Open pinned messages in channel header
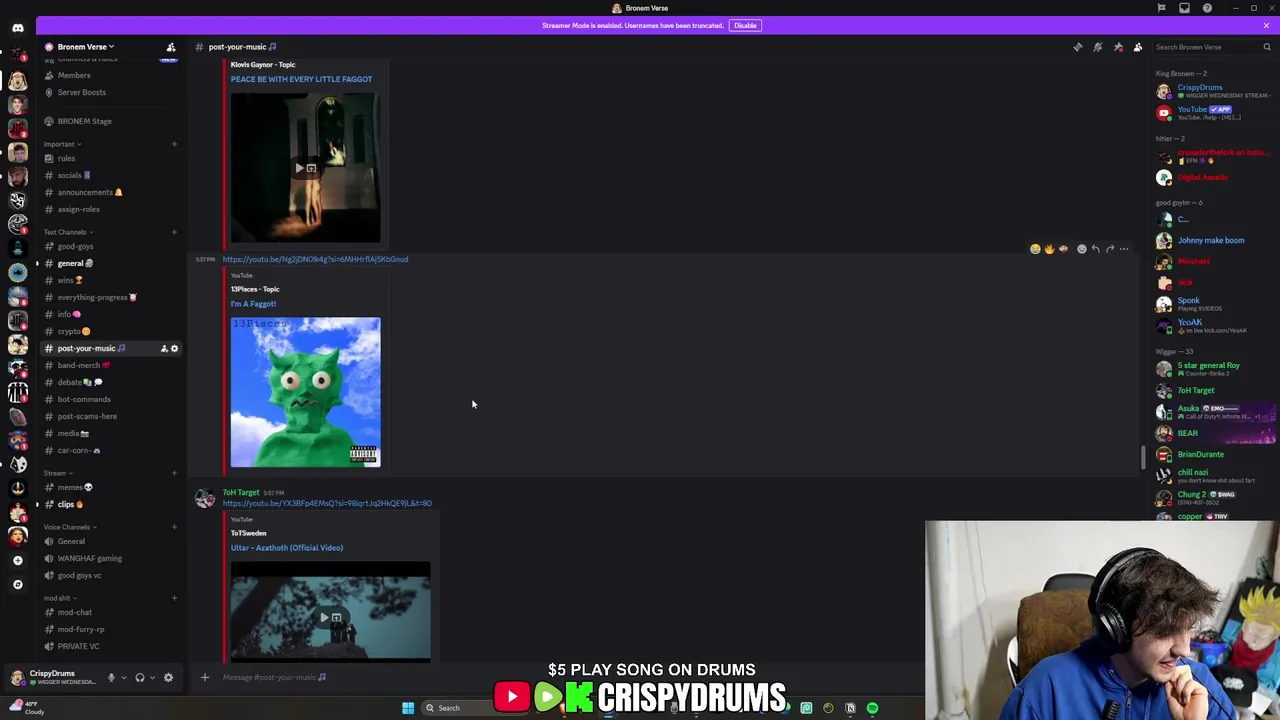1280x720 pixels. click(x=1118, y=47)
